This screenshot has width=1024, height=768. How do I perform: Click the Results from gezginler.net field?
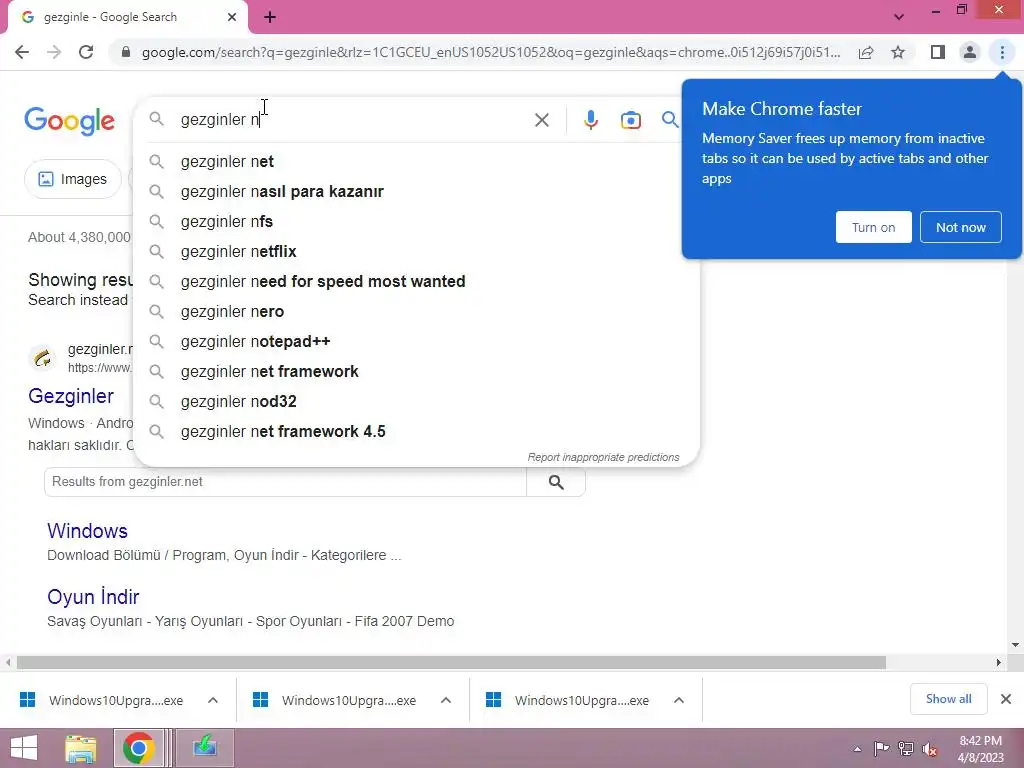[285, 482]
